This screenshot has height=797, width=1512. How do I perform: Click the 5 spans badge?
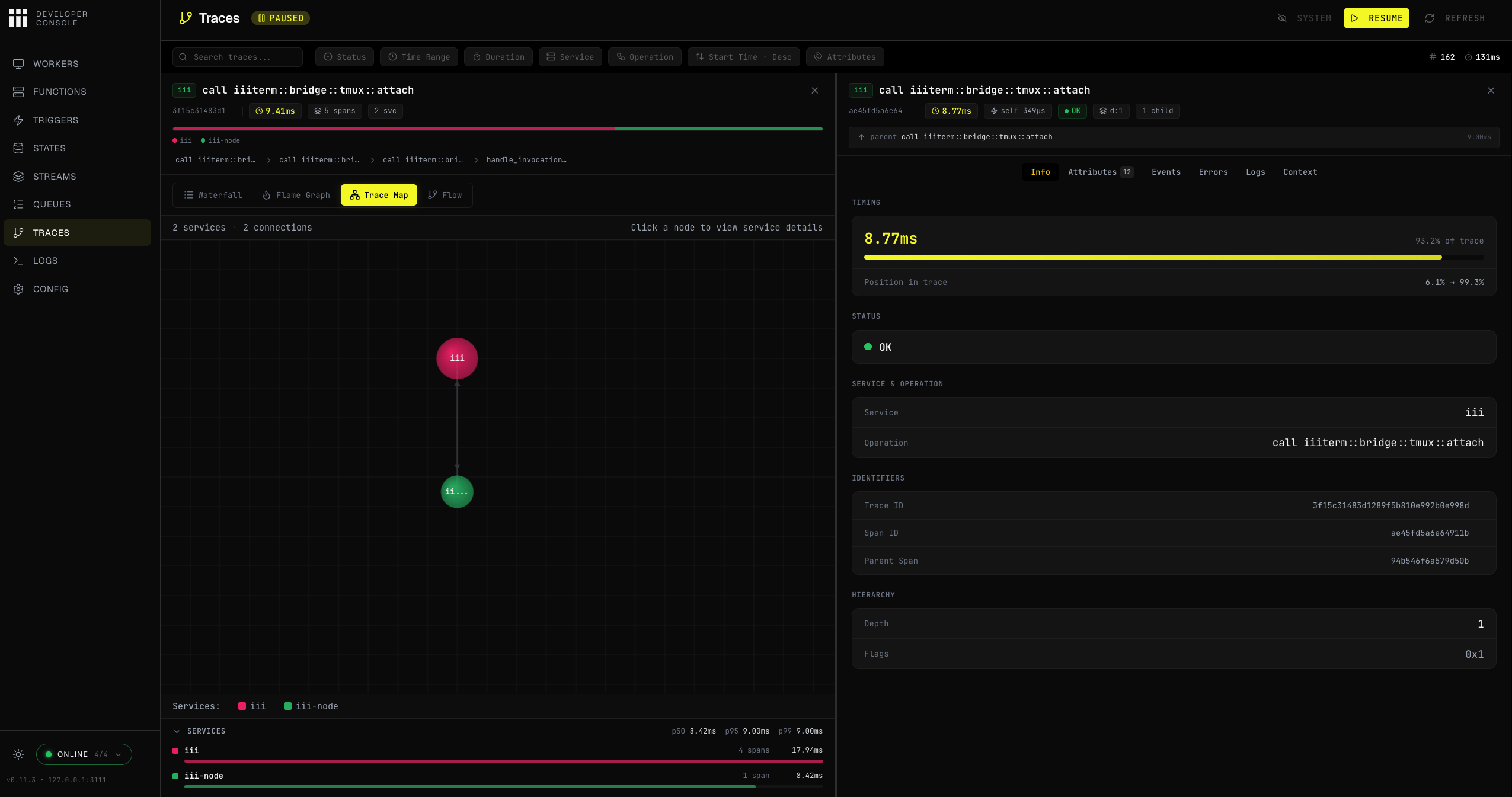pyautogui.click(x=335, y=111)
